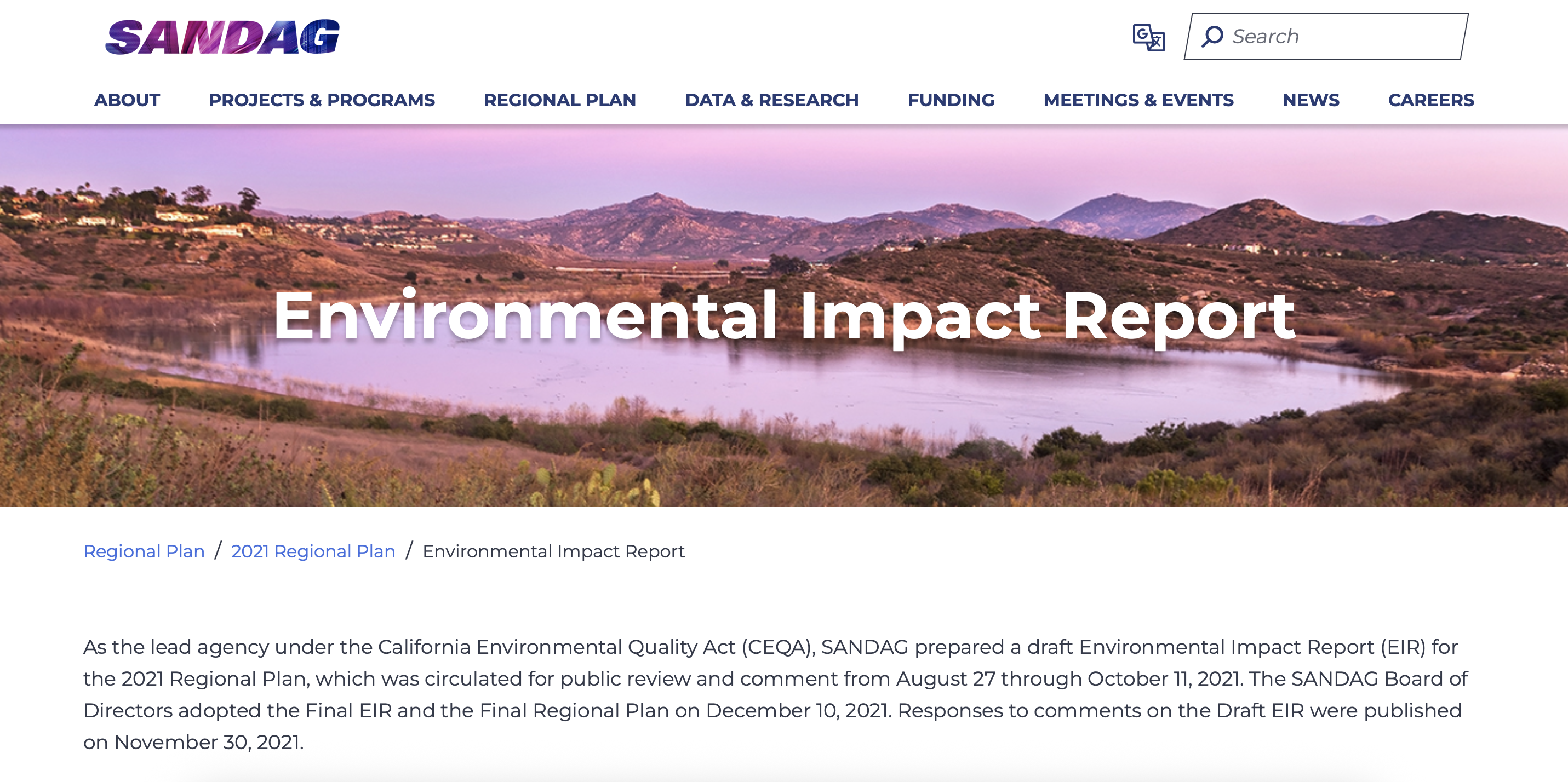Open the Google Translate language icon
Screen dimensions: 1568x782
click(x=1148, y=38)
